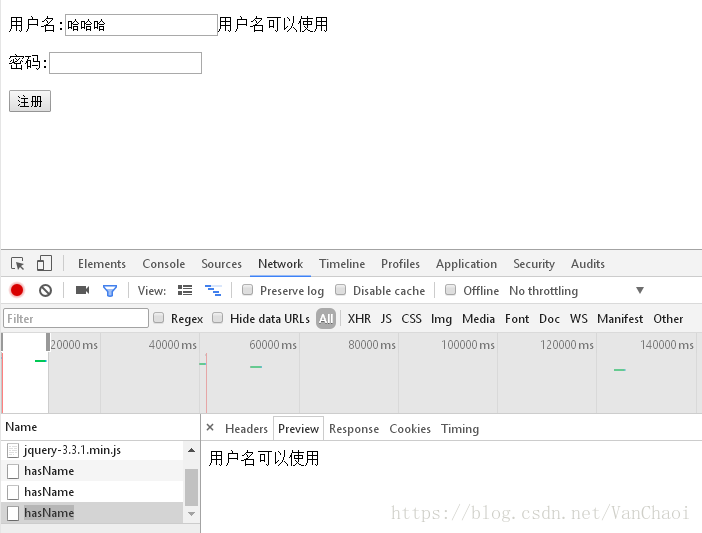Filter requests by Other
The image size is (702, 533).
[668, 319]
